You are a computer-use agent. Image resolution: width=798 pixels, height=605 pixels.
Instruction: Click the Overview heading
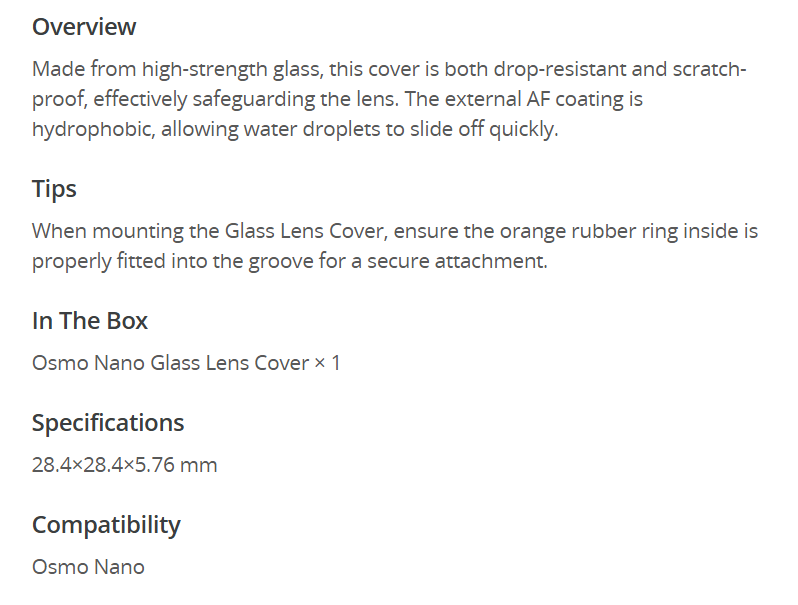coord(84,27)
